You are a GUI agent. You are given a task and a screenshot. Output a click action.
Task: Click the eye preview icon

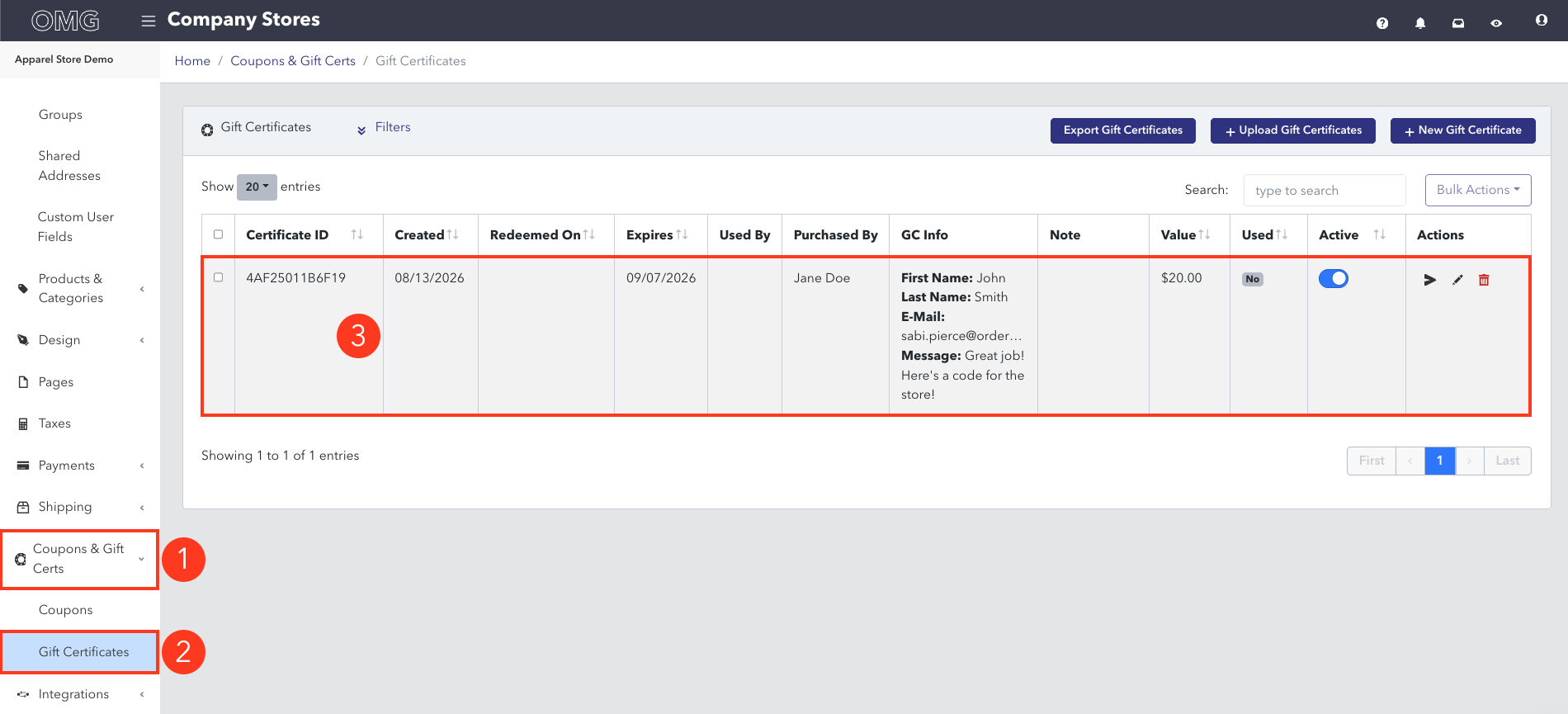(1496, 23)
